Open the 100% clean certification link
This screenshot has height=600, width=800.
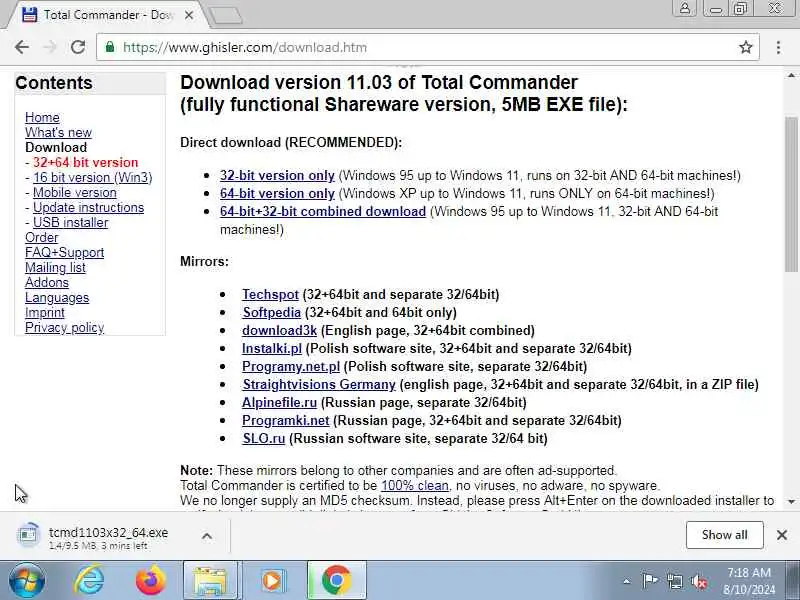click(x=415, y=485)
